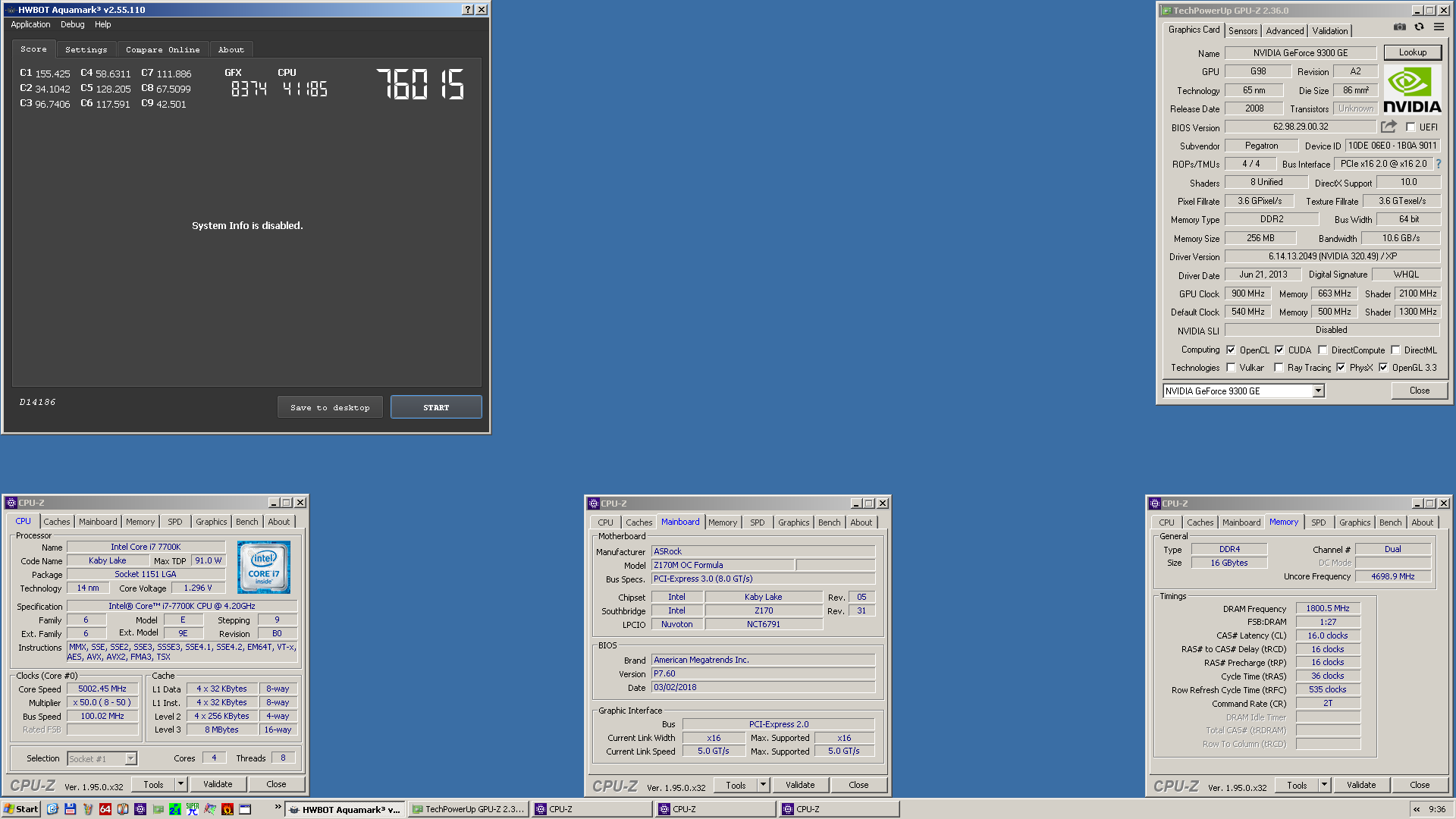Screen dimensions: 1456x819
Task: Open the blue browser quick launch icon
Action: click(52, 809)
